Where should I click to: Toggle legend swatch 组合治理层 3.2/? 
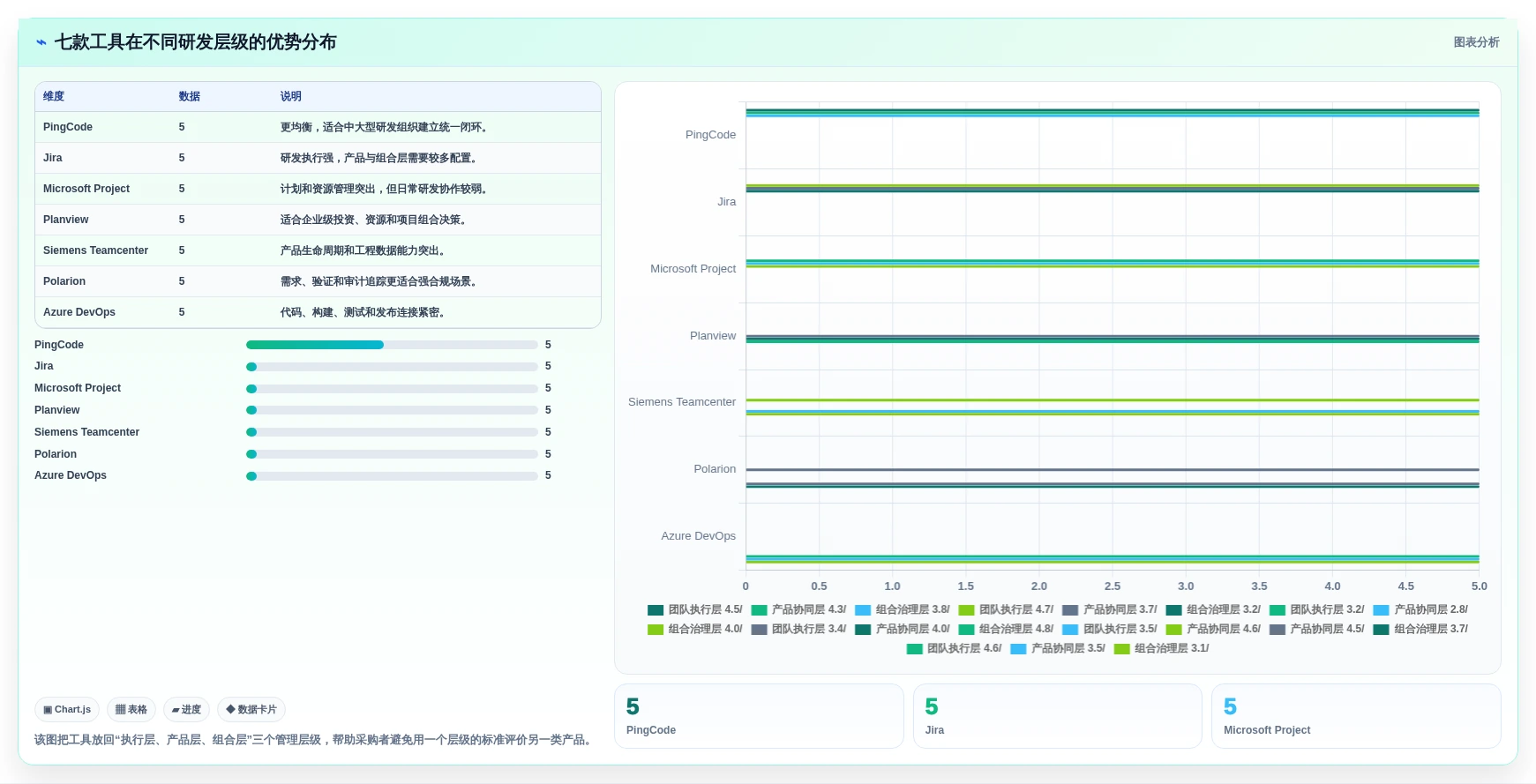[1173, 609]
